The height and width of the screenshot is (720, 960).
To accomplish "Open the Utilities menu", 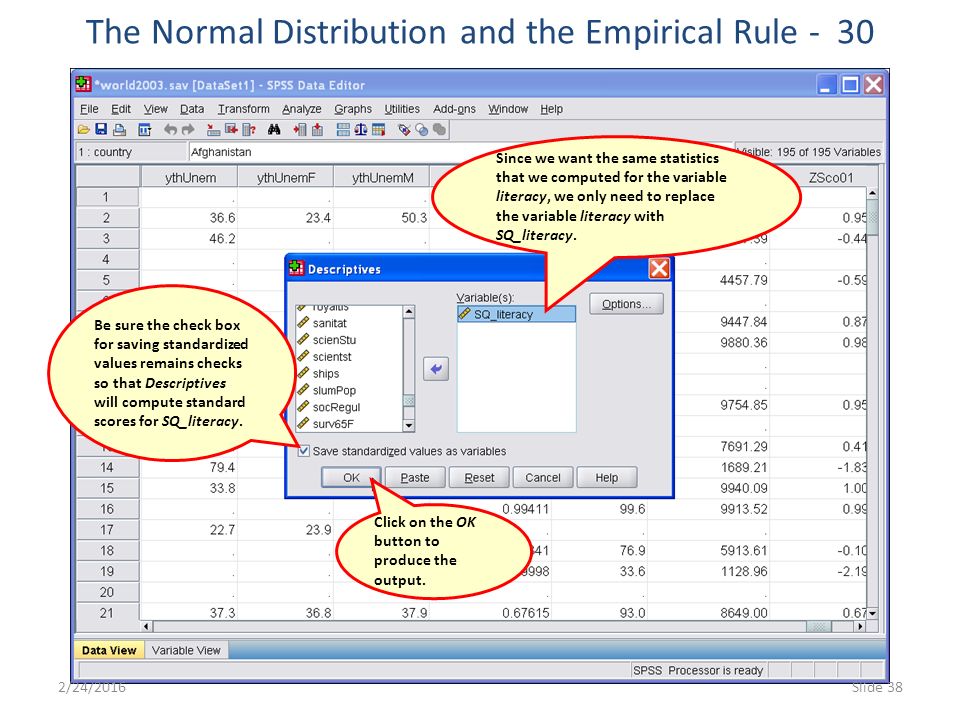I will (x=402, y=109).
